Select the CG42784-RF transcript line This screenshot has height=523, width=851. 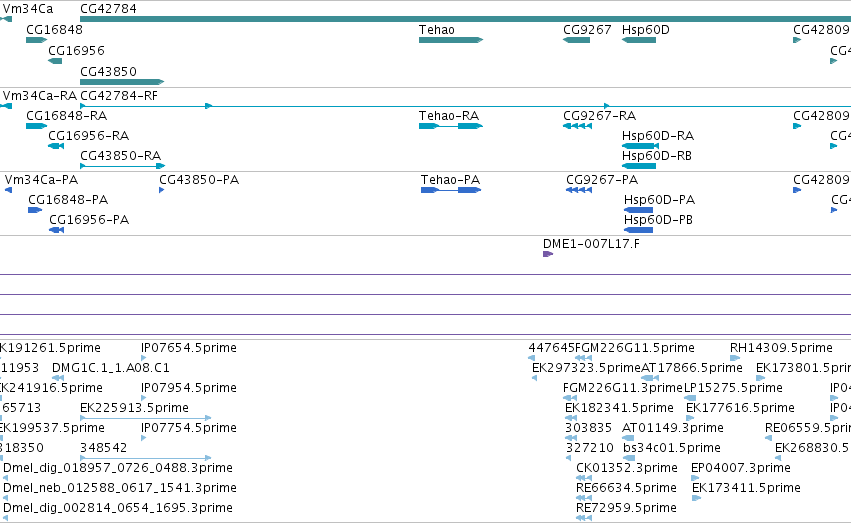466,106
